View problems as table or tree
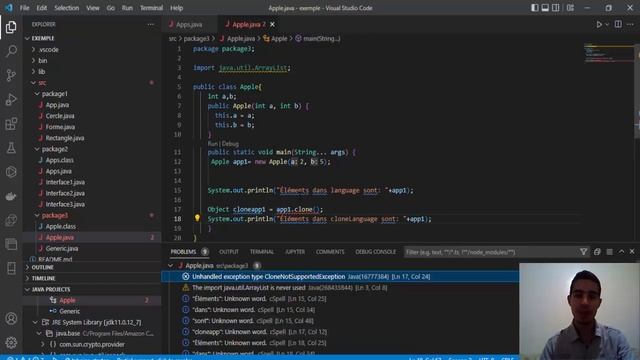640x360 pixels. (x=609, y=252)
